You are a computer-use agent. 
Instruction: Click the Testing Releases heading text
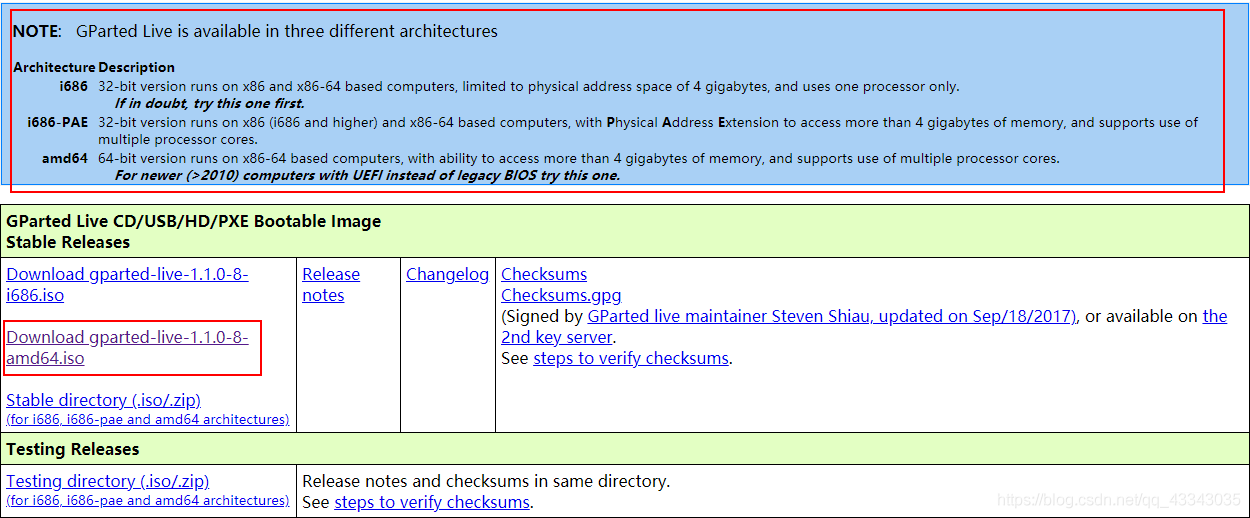click(x=73, y=449)
